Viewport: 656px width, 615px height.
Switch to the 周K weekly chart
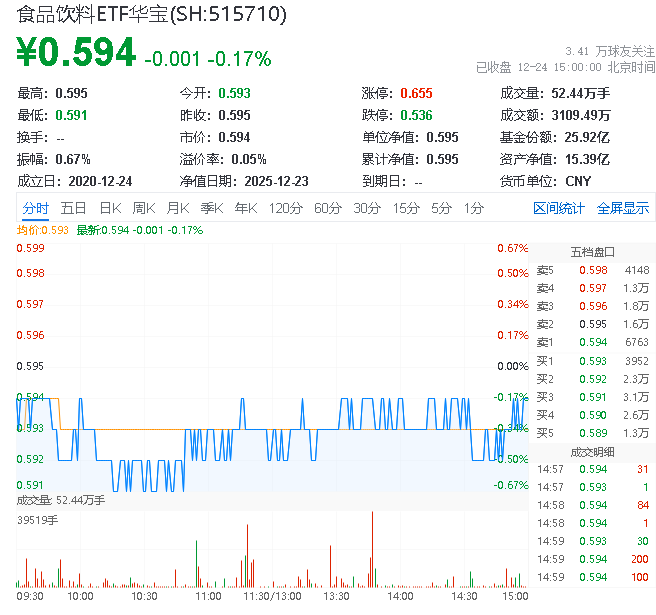pos(144,208)
